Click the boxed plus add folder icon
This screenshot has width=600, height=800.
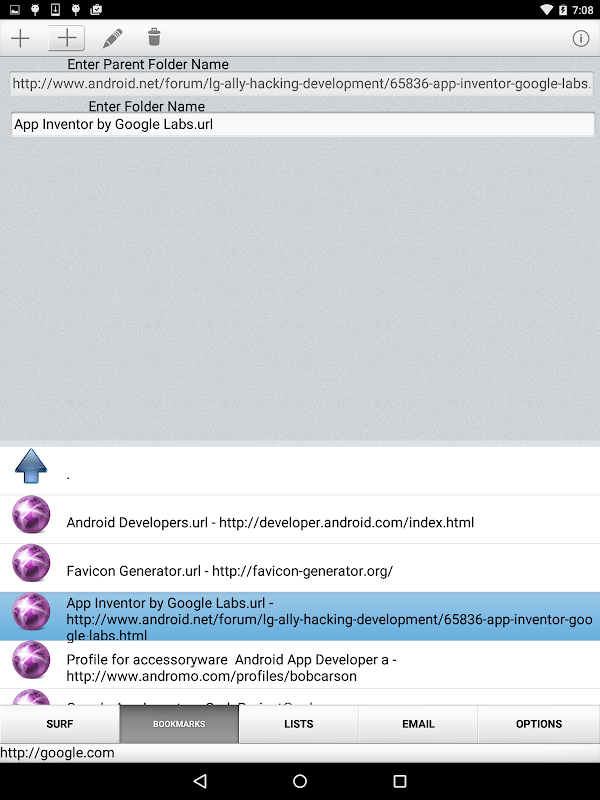[x=67, y=38]
